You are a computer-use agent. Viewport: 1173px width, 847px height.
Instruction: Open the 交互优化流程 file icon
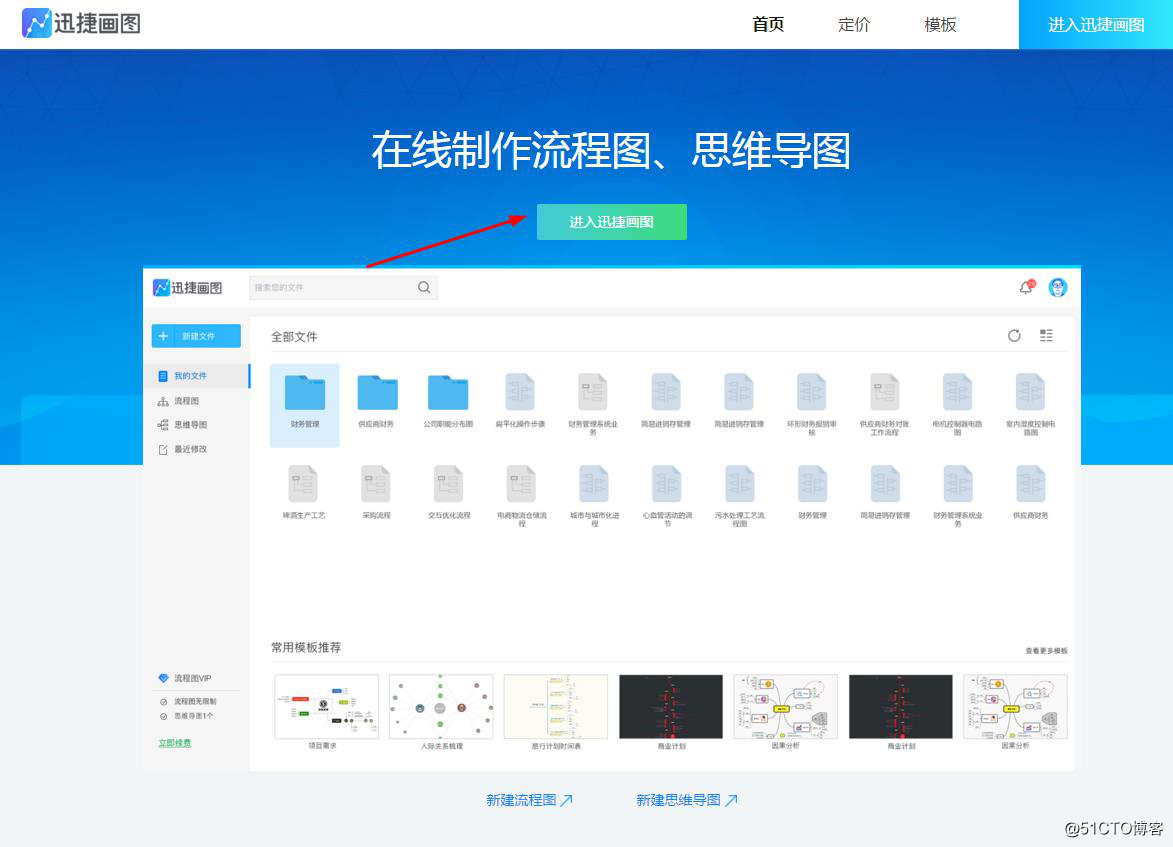pos(449,484)
